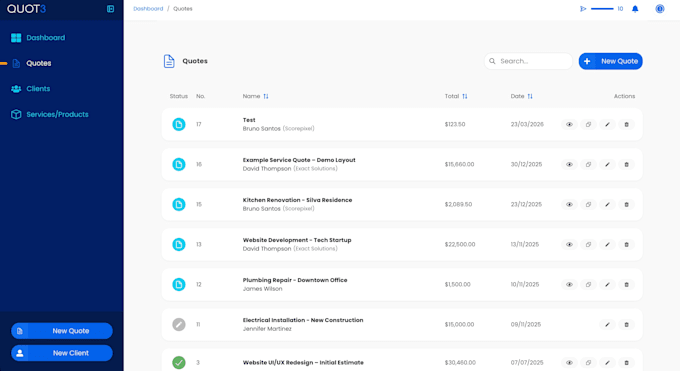
Task: View Example Service Quote with eye icon
Action: pyautogui.click(x=569, y=164)
